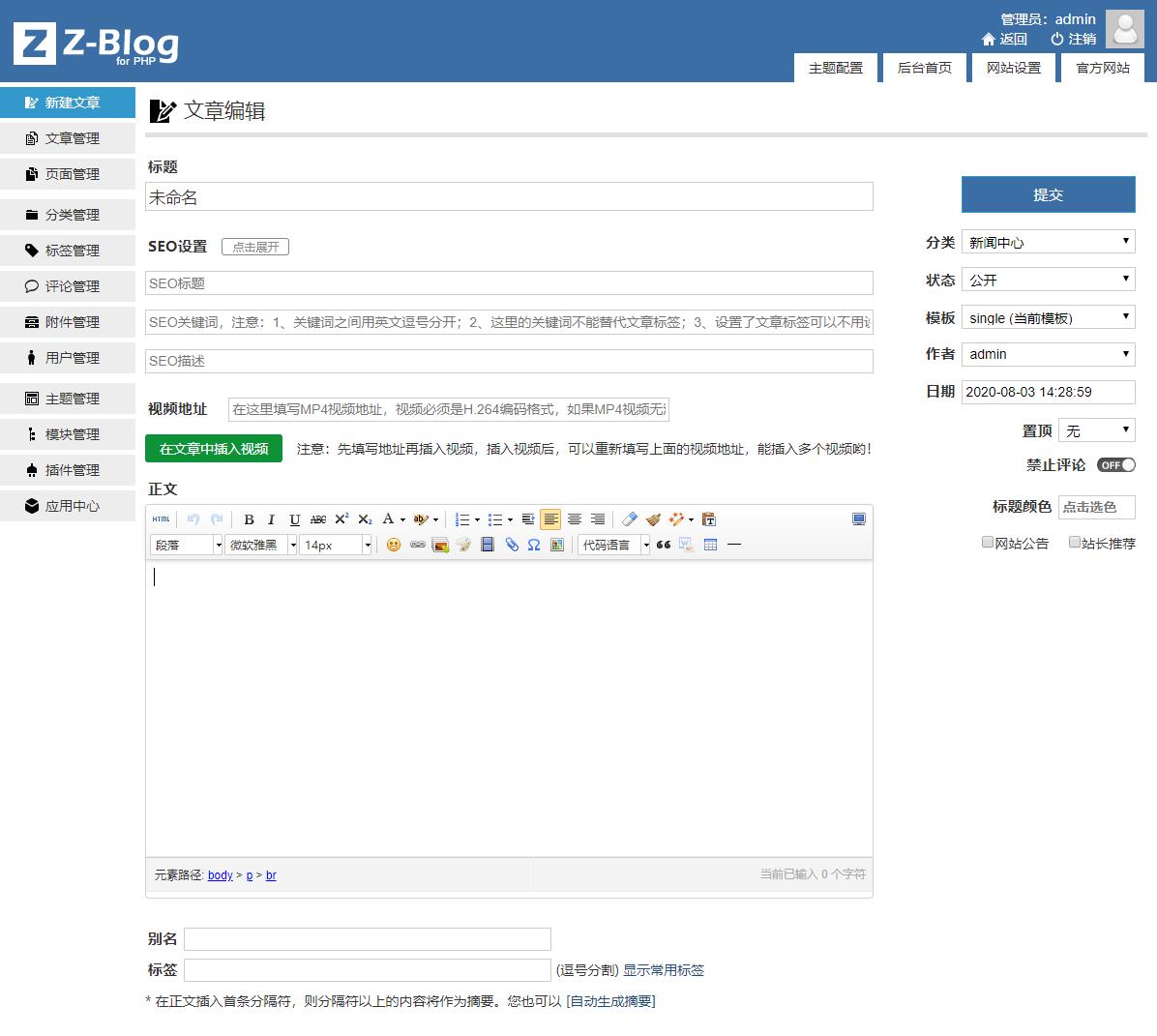Viewport: 1157px width, 1036px height.
Task: Insert a hyperlink with the link icon
Action: (417, 545)
